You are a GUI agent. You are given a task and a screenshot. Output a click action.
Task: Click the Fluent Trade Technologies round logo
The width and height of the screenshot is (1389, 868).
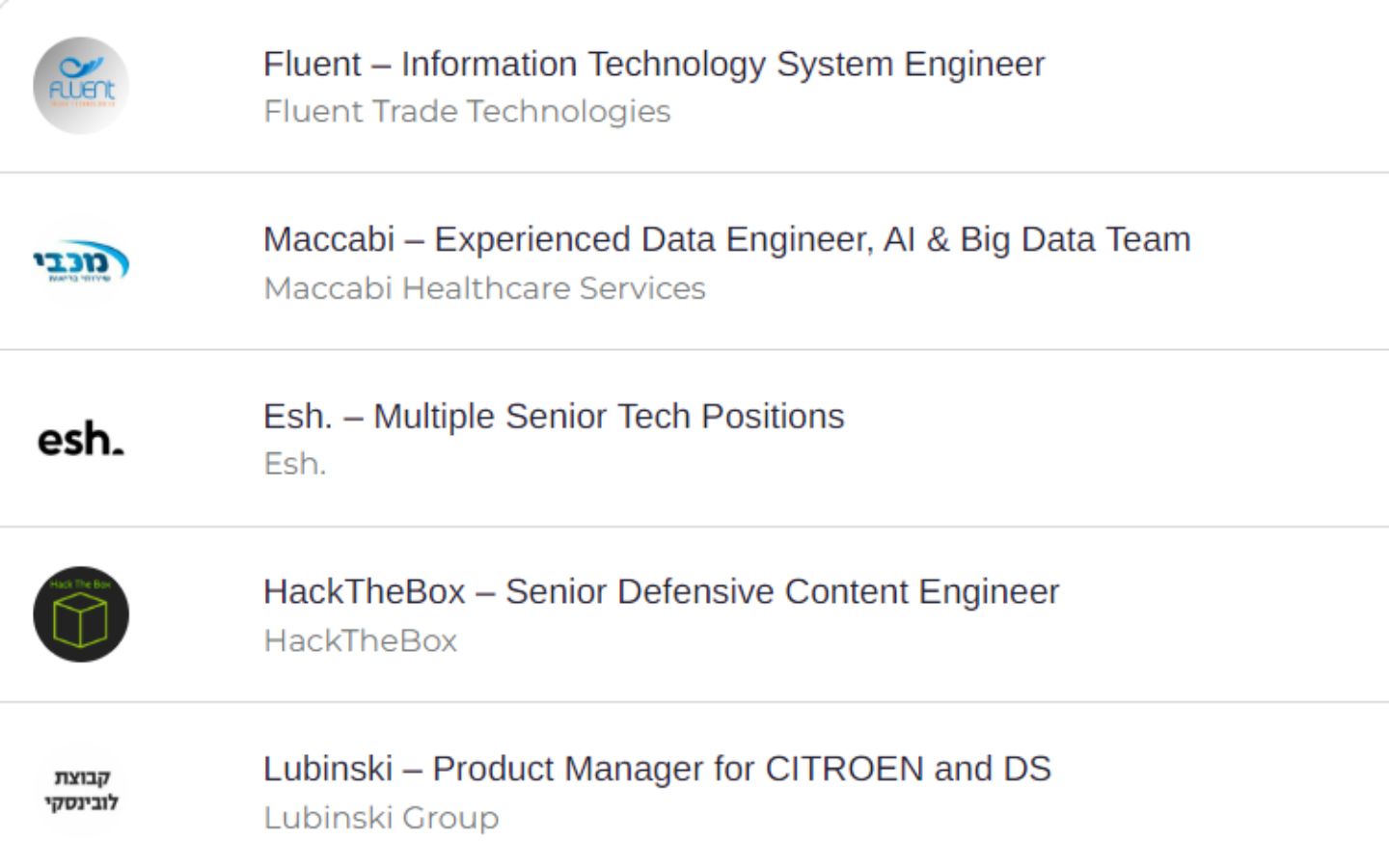tap(81, 86)
